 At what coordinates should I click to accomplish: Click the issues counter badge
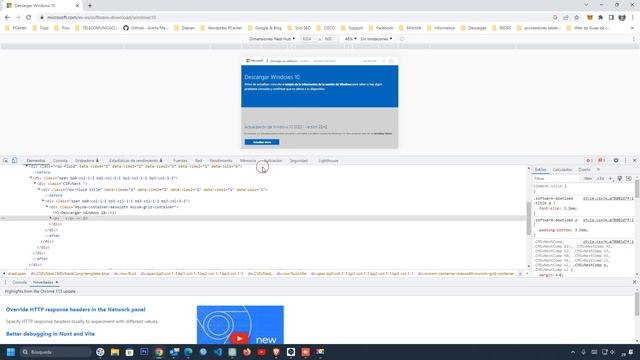[x=602, y=161]
